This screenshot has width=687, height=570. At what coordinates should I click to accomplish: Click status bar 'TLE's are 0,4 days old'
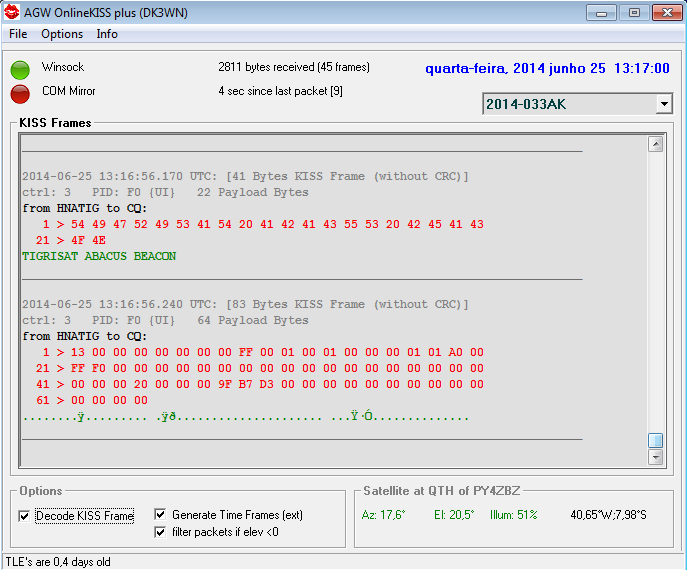[x=58, y=562]
